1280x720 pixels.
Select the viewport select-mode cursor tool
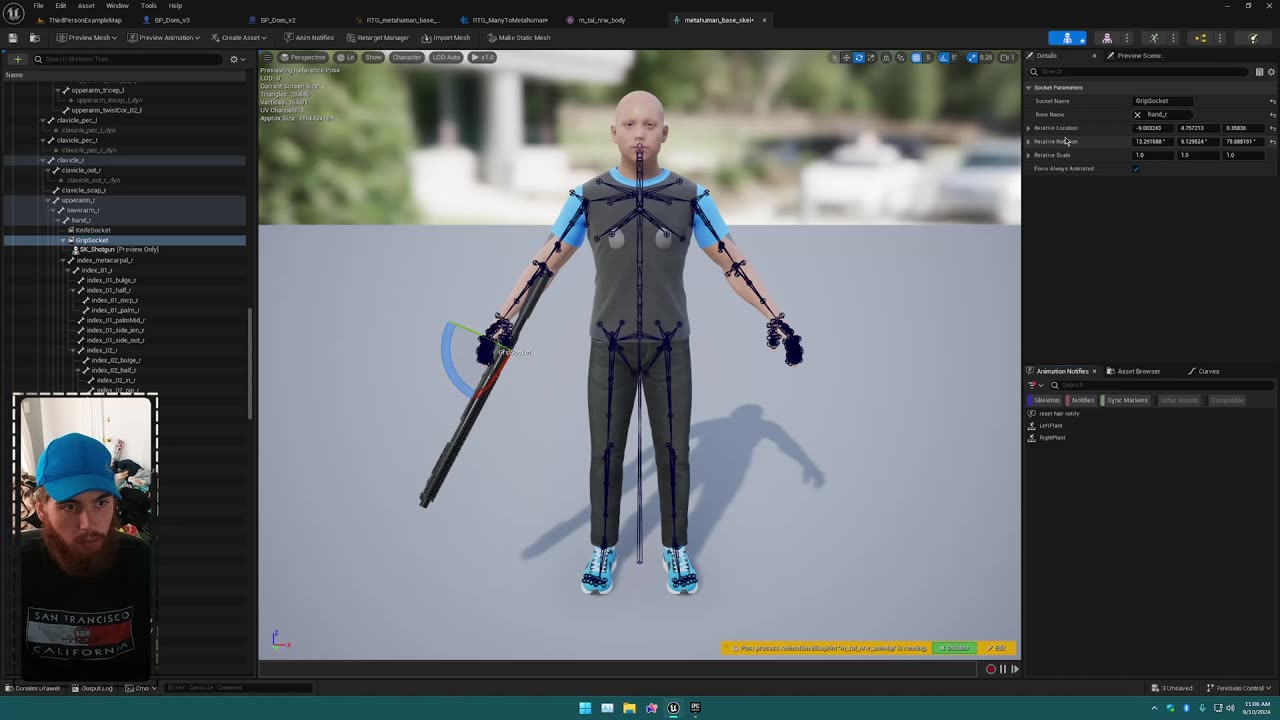coord(835,58)
